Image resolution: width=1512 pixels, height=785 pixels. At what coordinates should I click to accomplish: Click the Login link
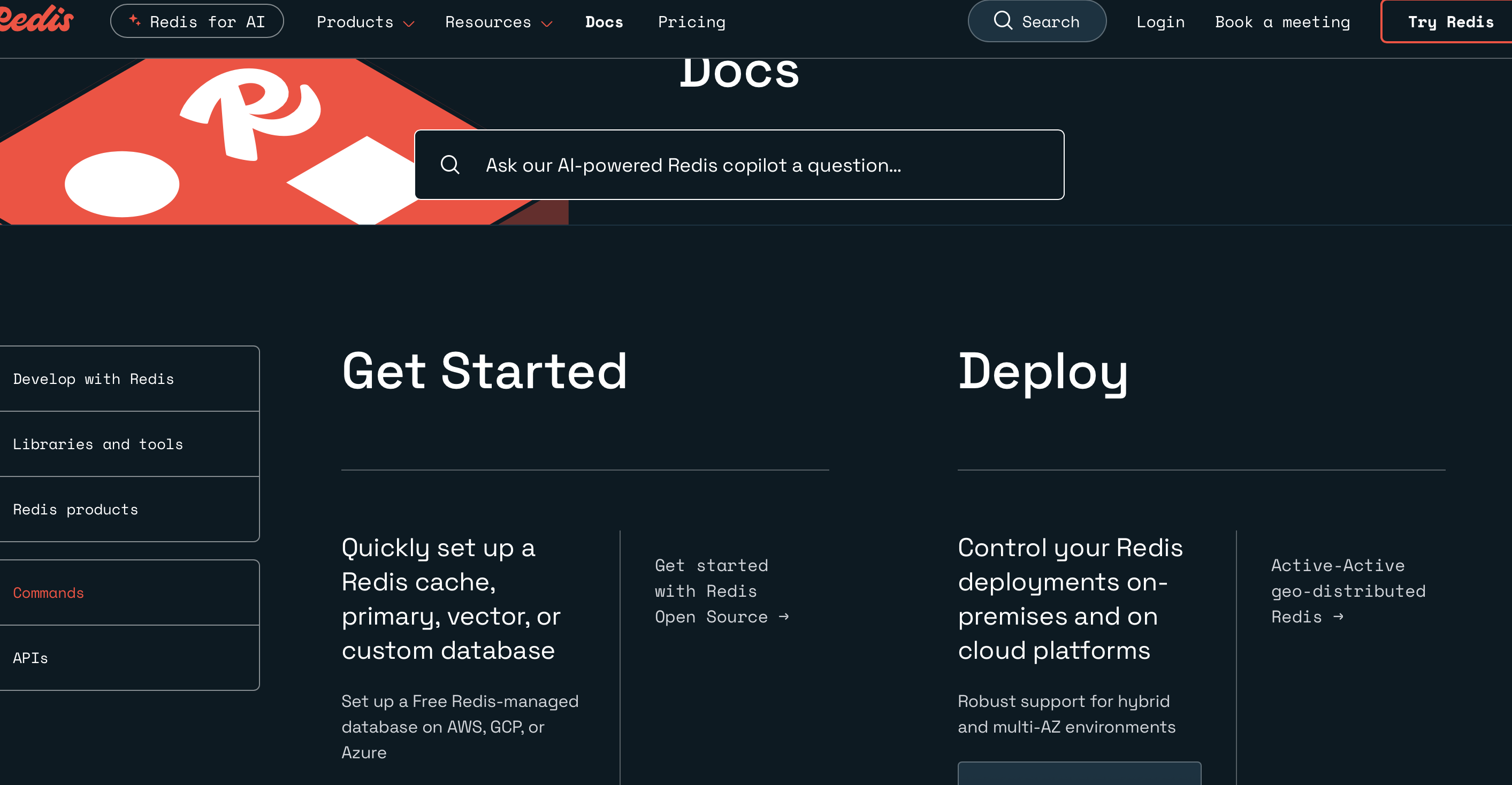[x=1160, y=22]
